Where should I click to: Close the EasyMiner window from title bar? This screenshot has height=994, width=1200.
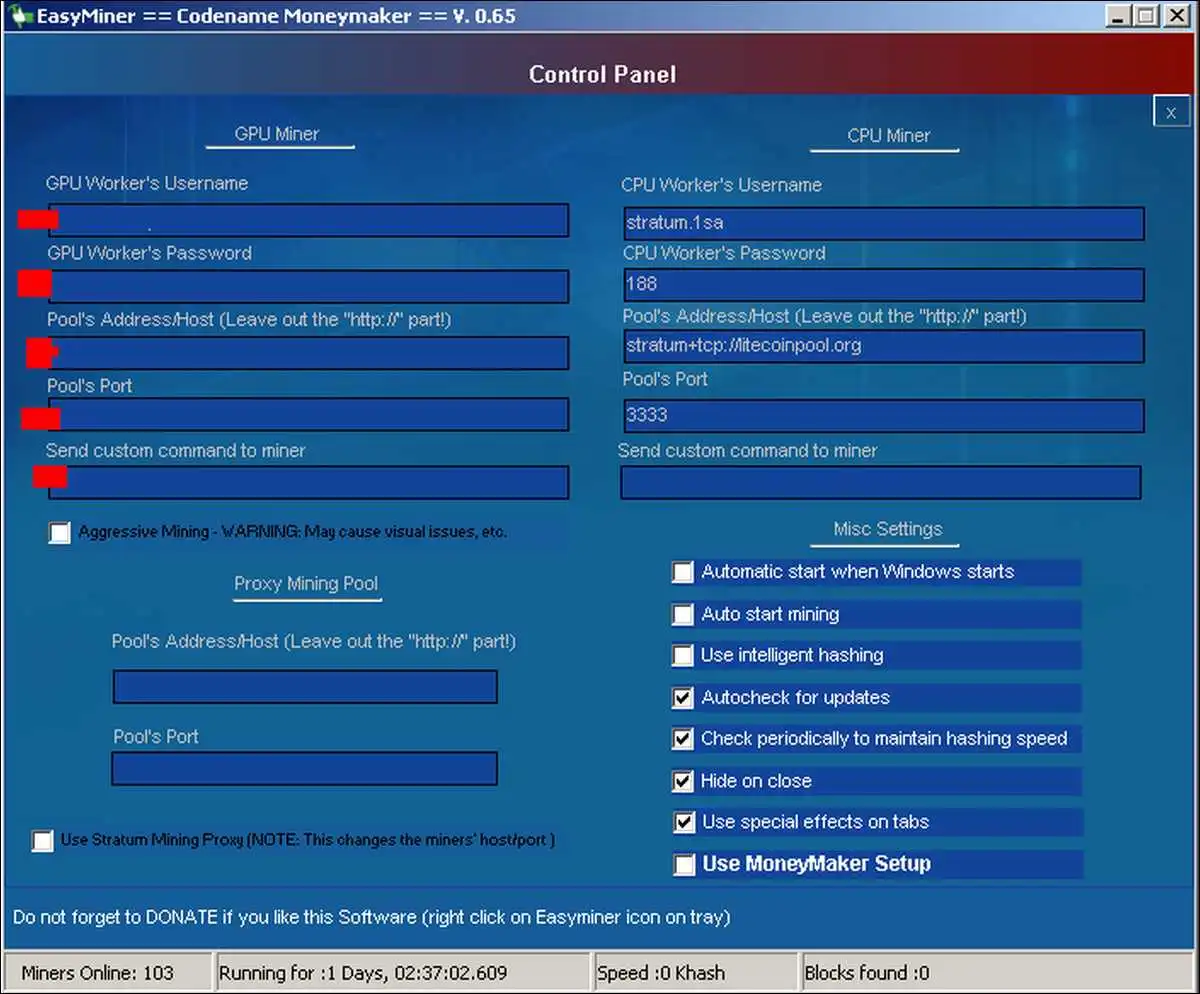pyautogui.click(x=1177, y=16)
